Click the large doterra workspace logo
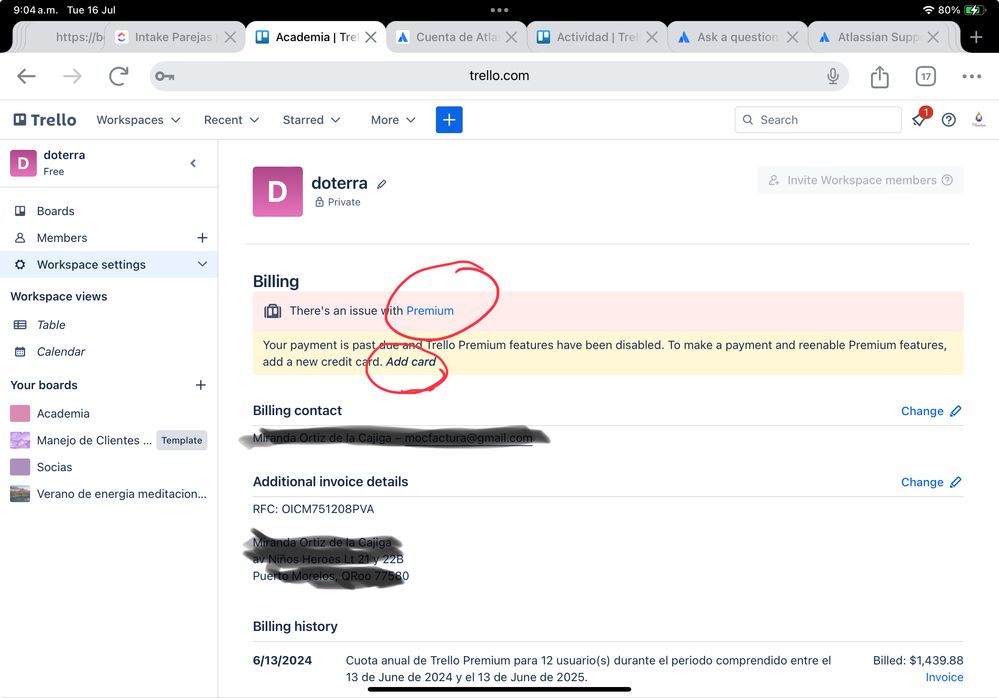This screenshot has height=698, width=999. tap(278, 192)
